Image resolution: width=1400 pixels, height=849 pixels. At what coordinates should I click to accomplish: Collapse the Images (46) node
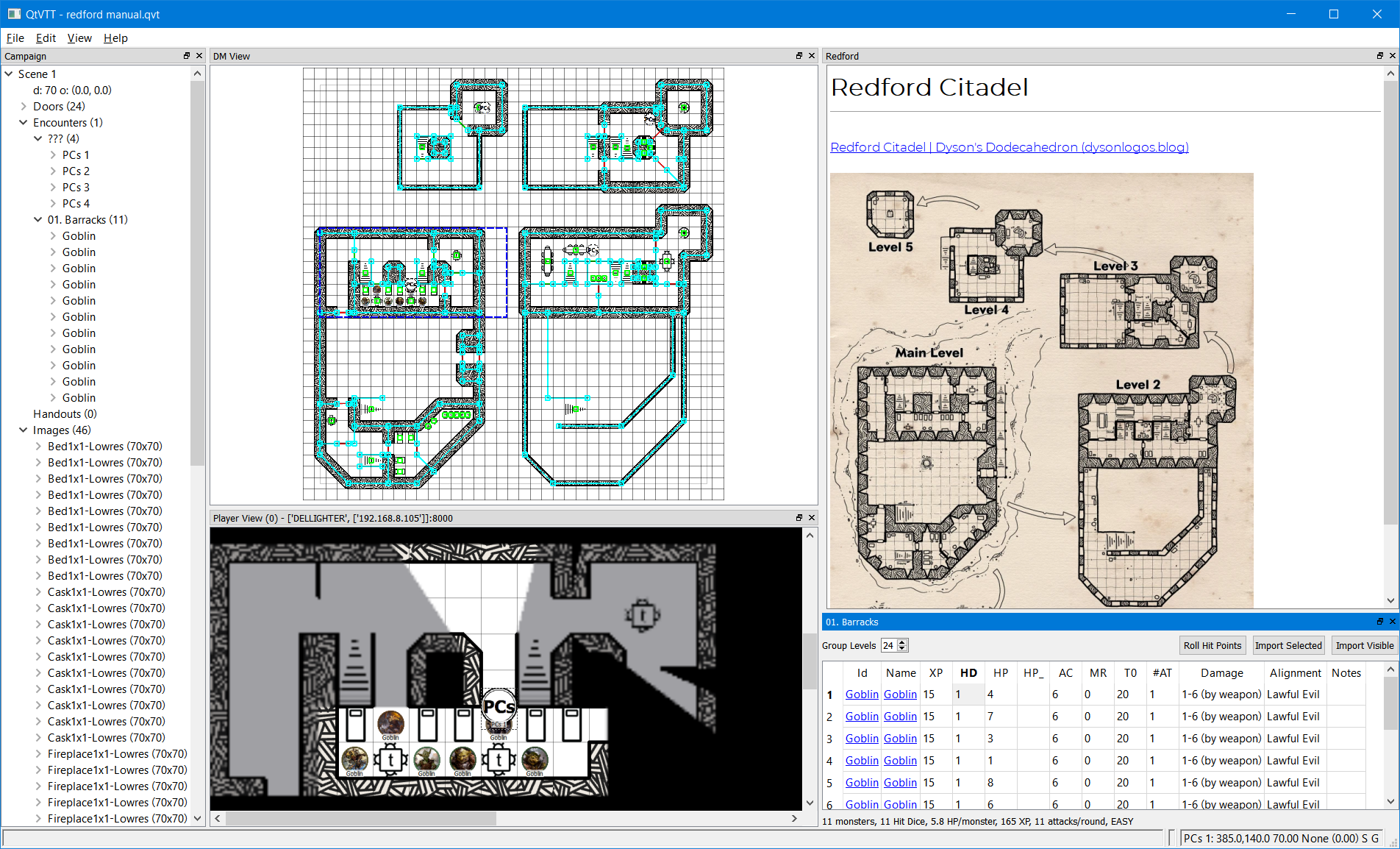tap(24, 430)
